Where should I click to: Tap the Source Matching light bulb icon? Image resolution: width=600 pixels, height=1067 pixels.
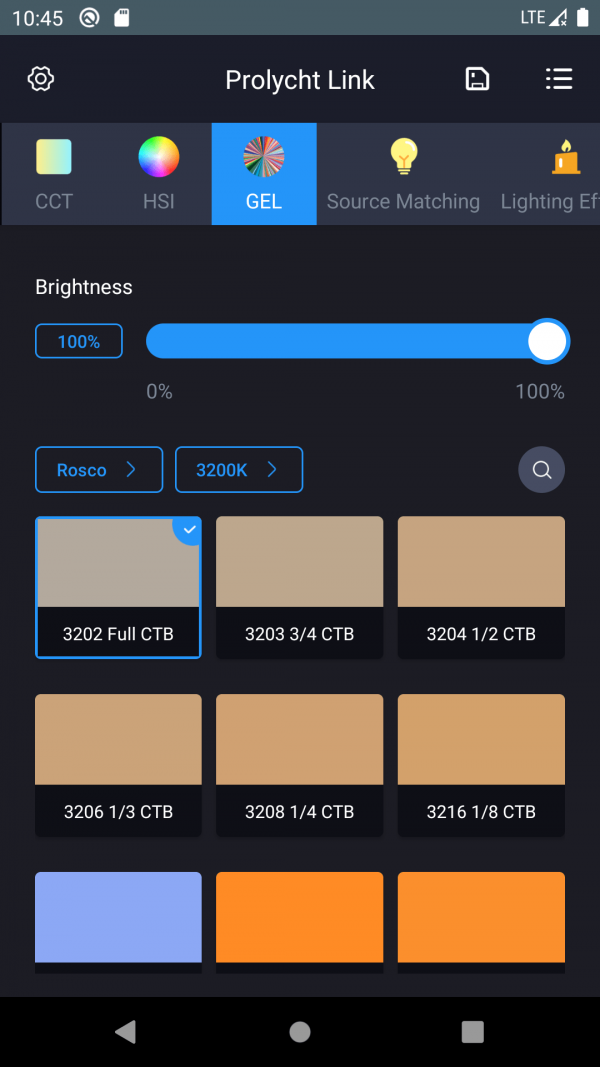tap(403, 157)
